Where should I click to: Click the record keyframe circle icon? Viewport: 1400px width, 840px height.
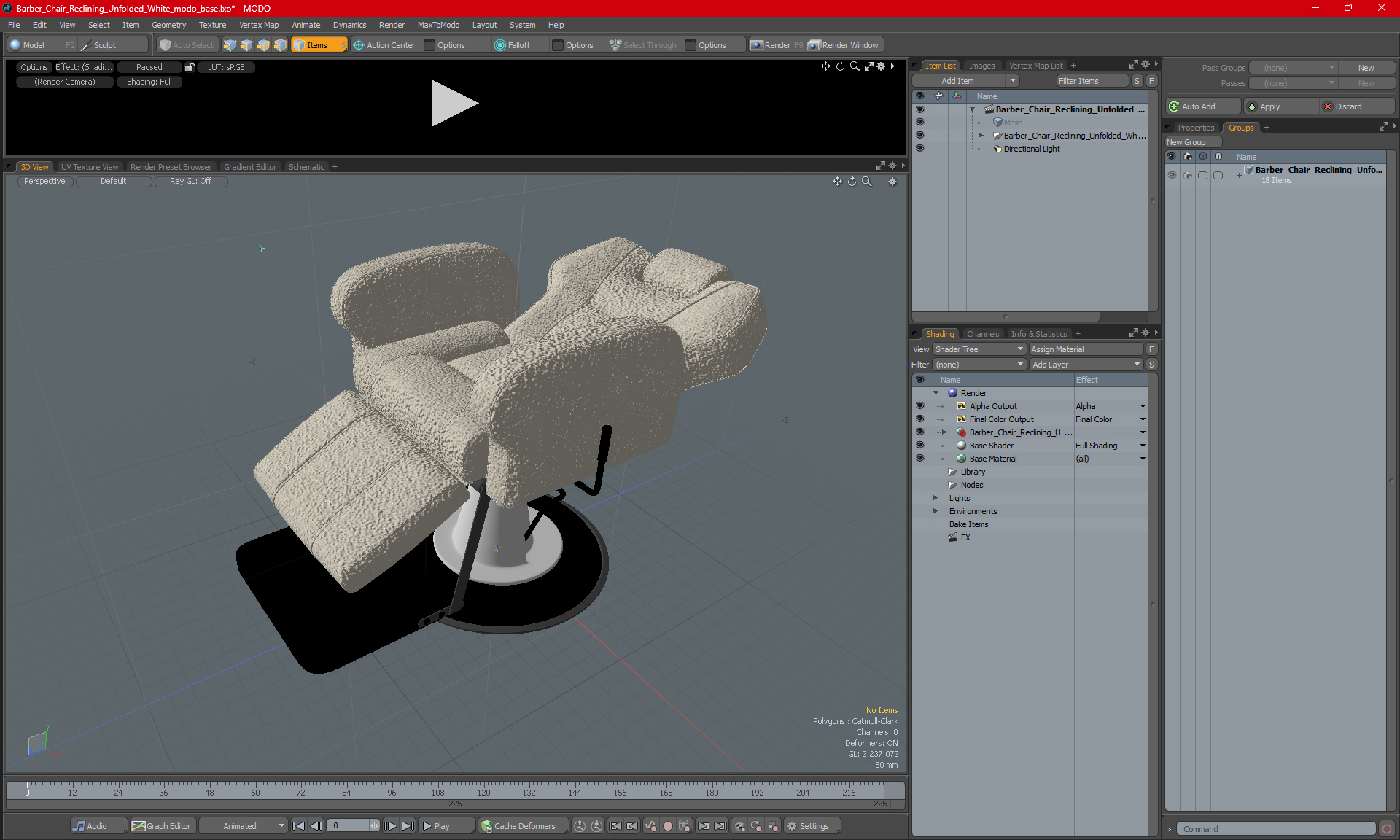pos(667,826)
